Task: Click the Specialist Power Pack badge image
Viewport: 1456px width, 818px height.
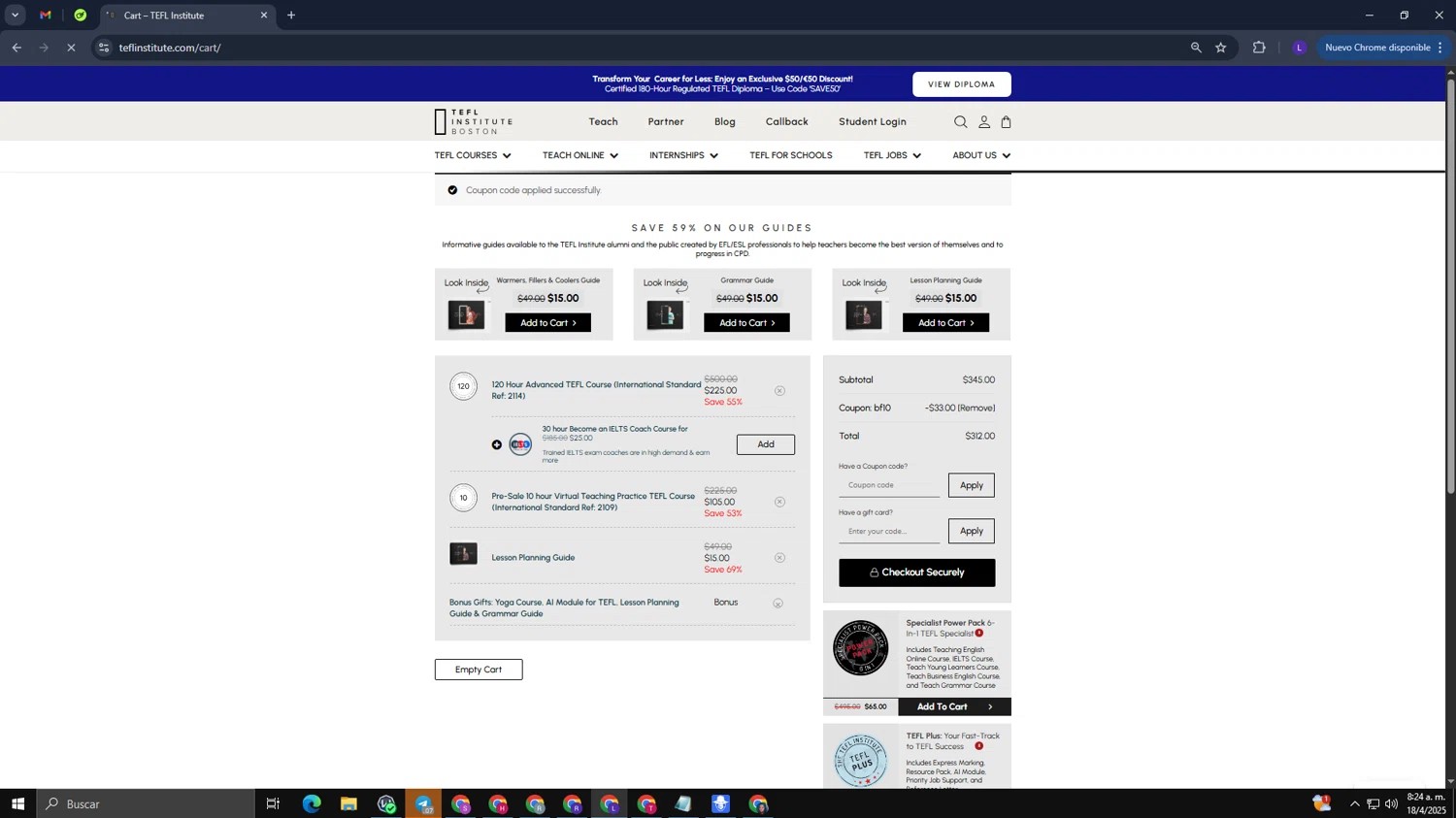Action: (x=861, y=648)
